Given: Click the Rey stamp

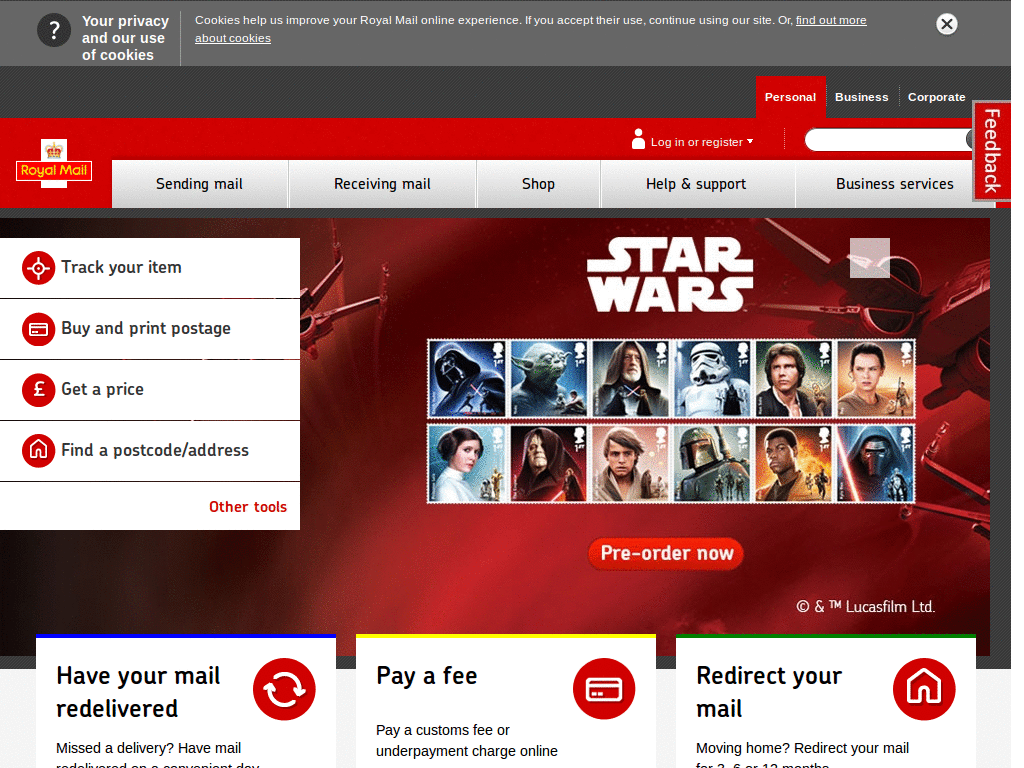Looking at the screenshot, I should click(x=875, y=379).
